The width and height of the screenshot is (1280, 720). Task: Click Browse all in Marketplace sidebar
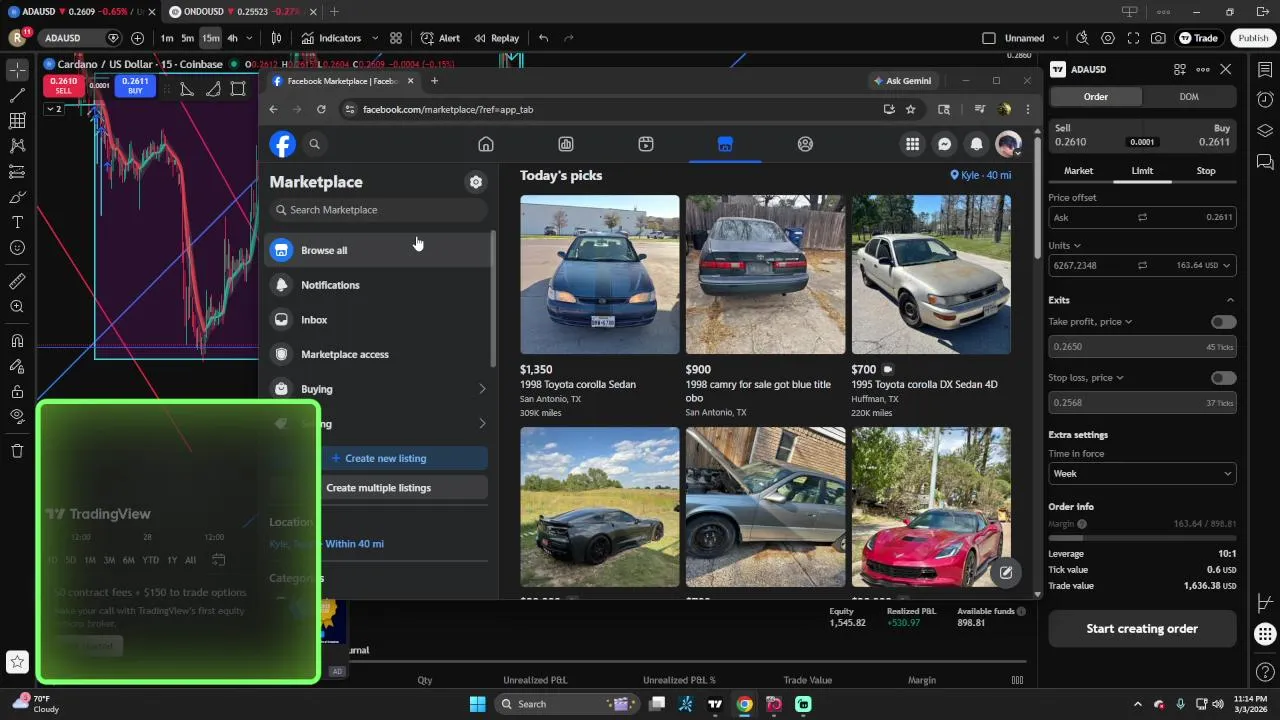point(379,250)
